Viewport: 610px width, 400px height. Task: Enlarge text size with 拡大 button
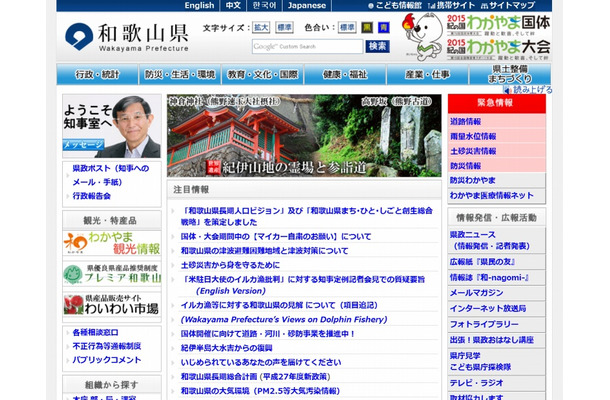point(261,27)
